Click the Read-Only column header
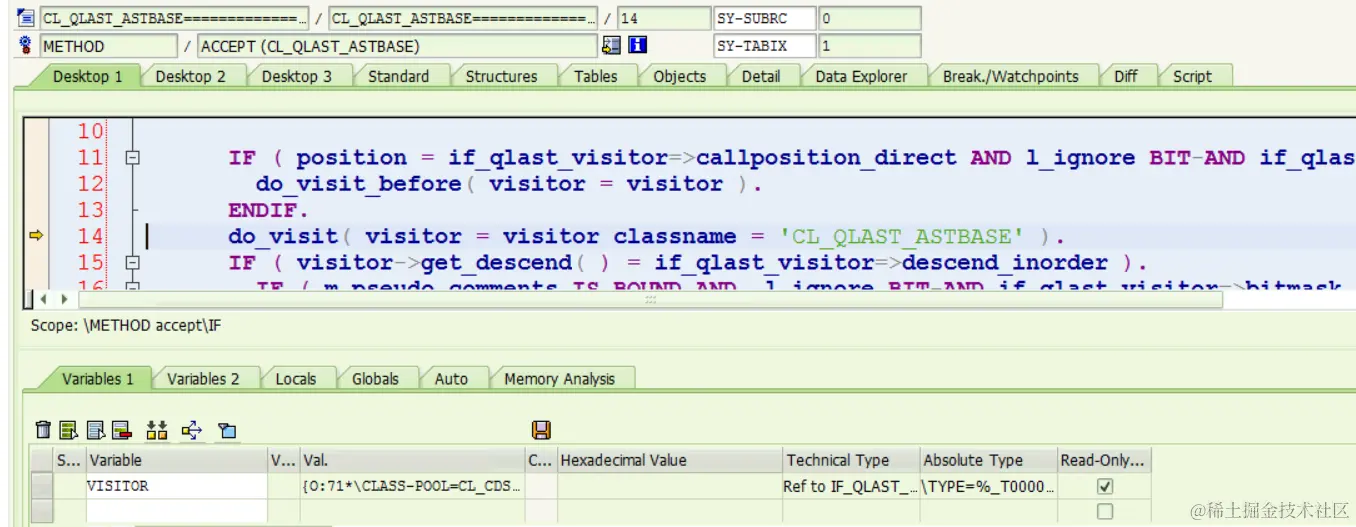The image size is (1356, 527). (1104, 460)
